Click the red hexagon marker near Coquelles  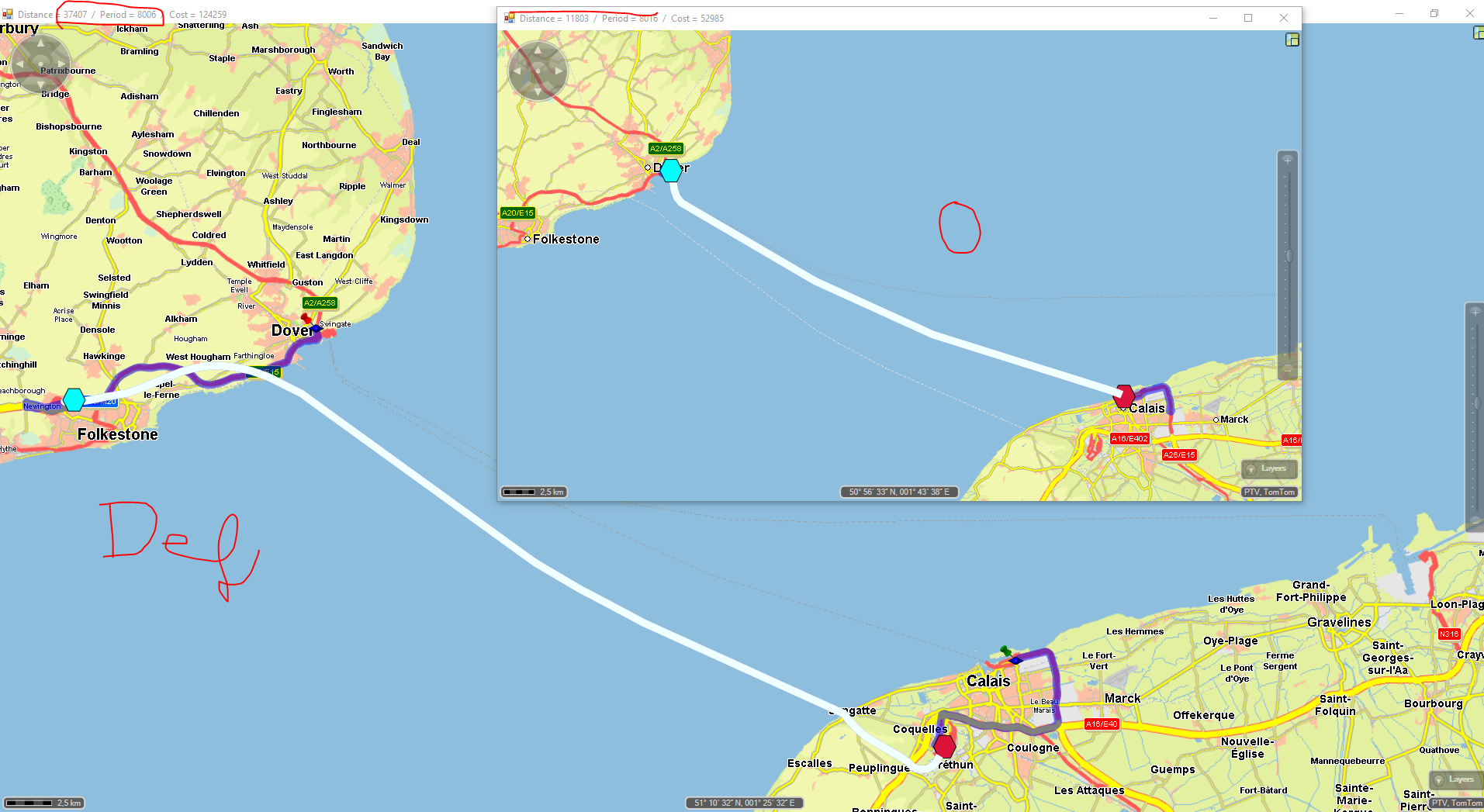(944, 746)
